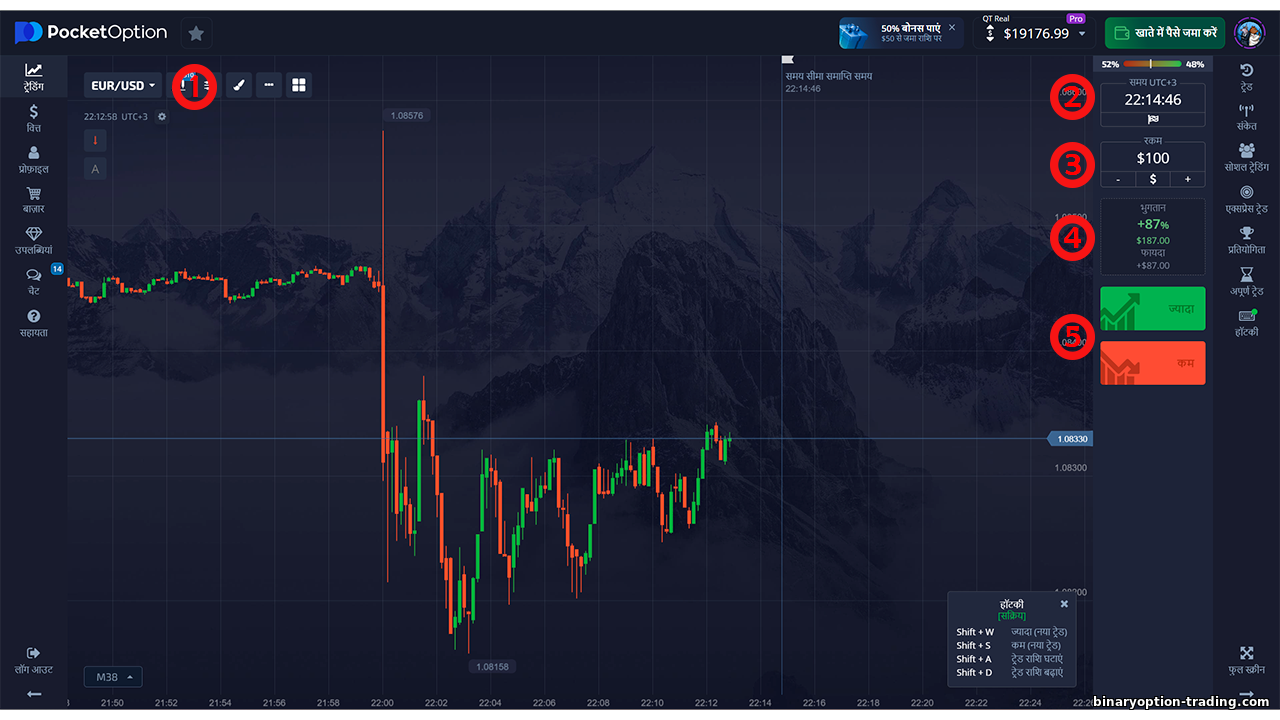The width and height of the screenshot is (1280, 720).
Task: Click the red down-arrow chart button
Action: click(x=96, y=140)
